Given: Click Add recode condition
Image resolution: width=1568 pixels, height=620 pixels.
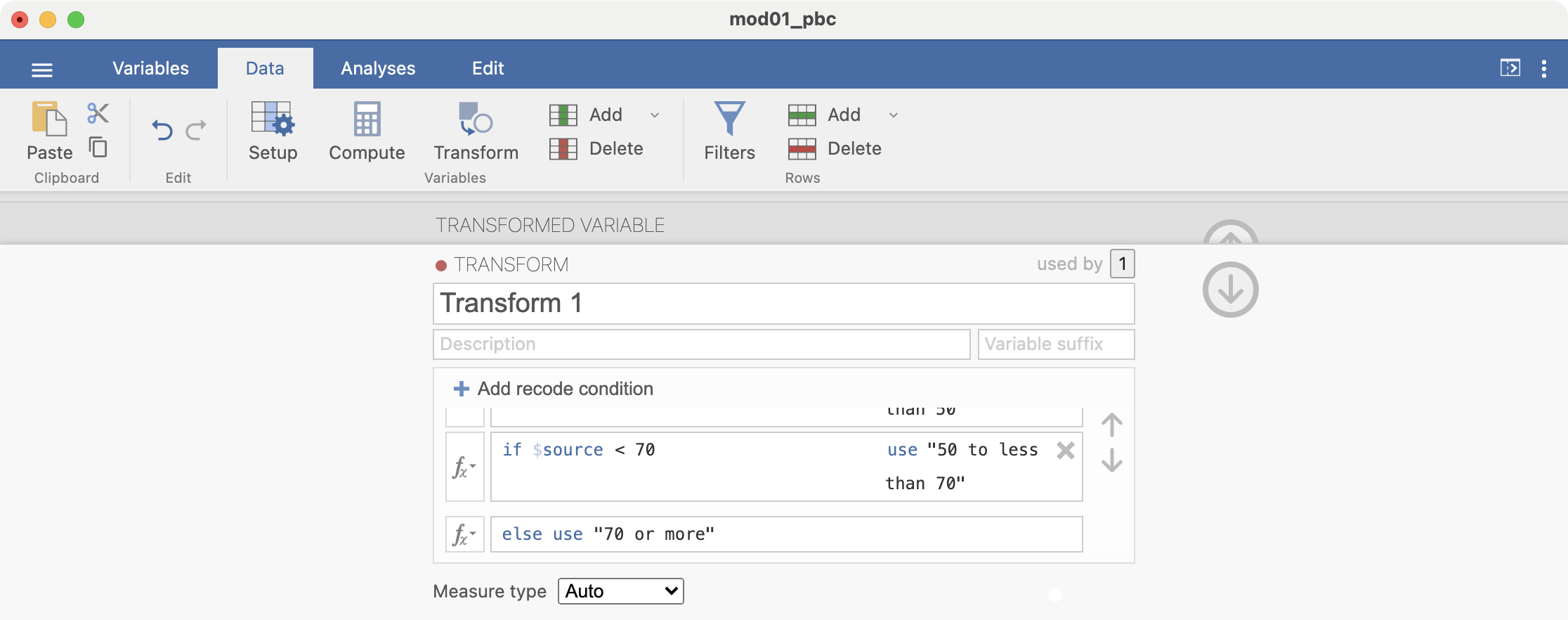Looking at the screenshot, I should [x=554, y=389].
